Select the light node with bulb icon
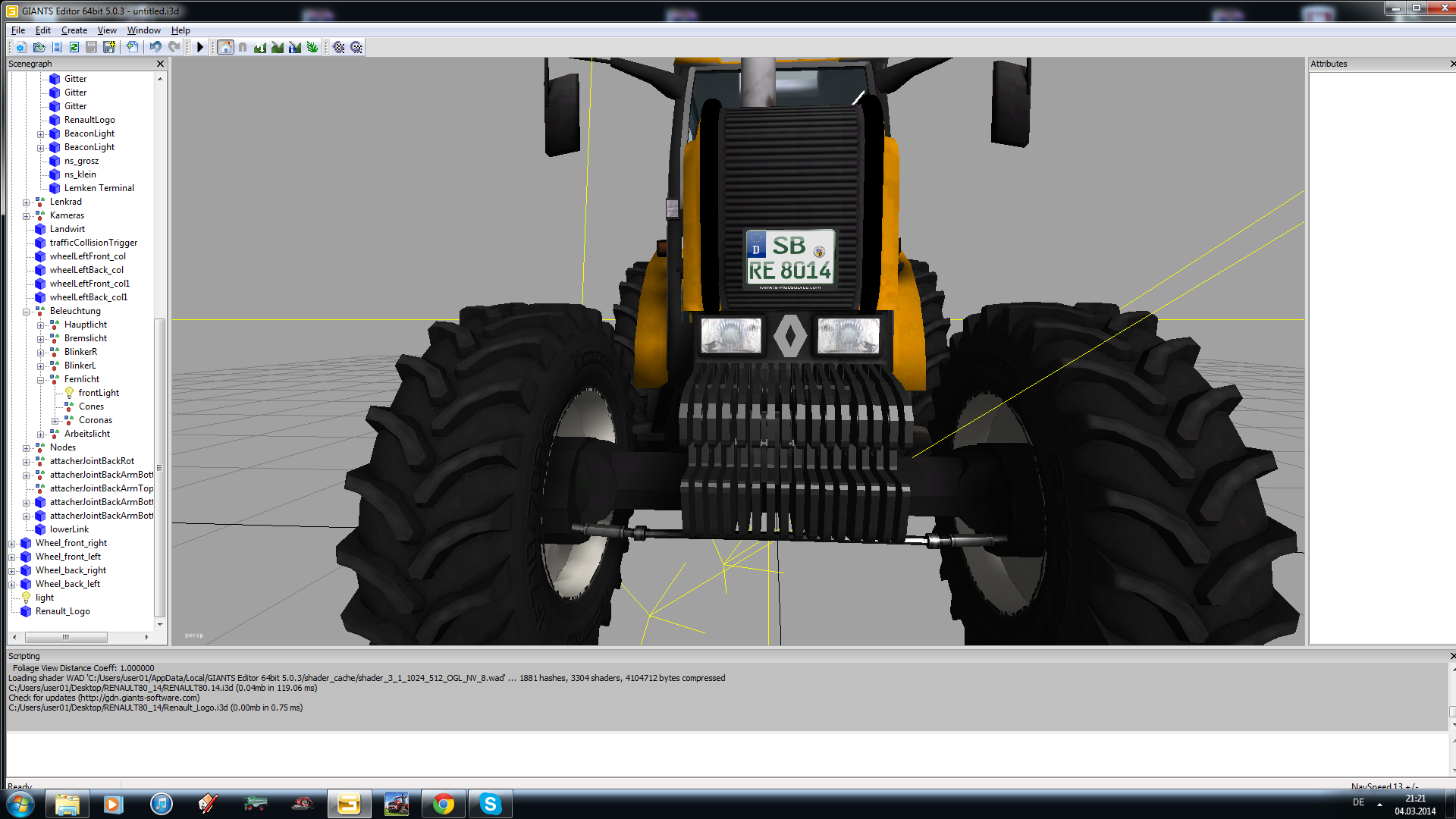Viewport: 1456px width, 819px height. (x=44, y=598)
